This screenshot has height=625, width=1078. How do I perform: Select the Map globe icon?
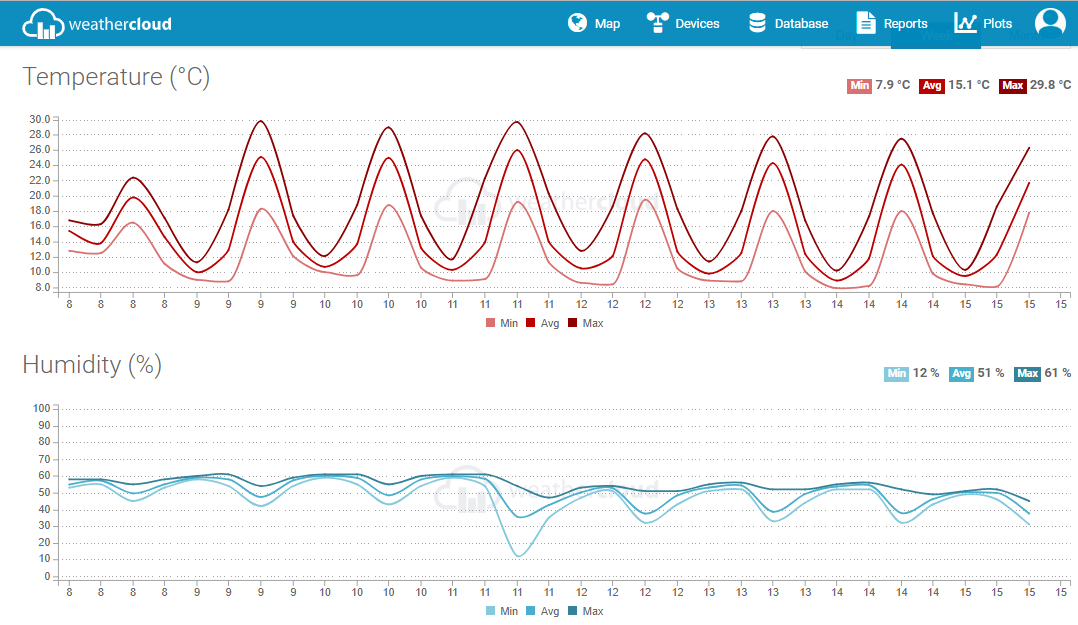pyautogui.click(x=575, y=21)
